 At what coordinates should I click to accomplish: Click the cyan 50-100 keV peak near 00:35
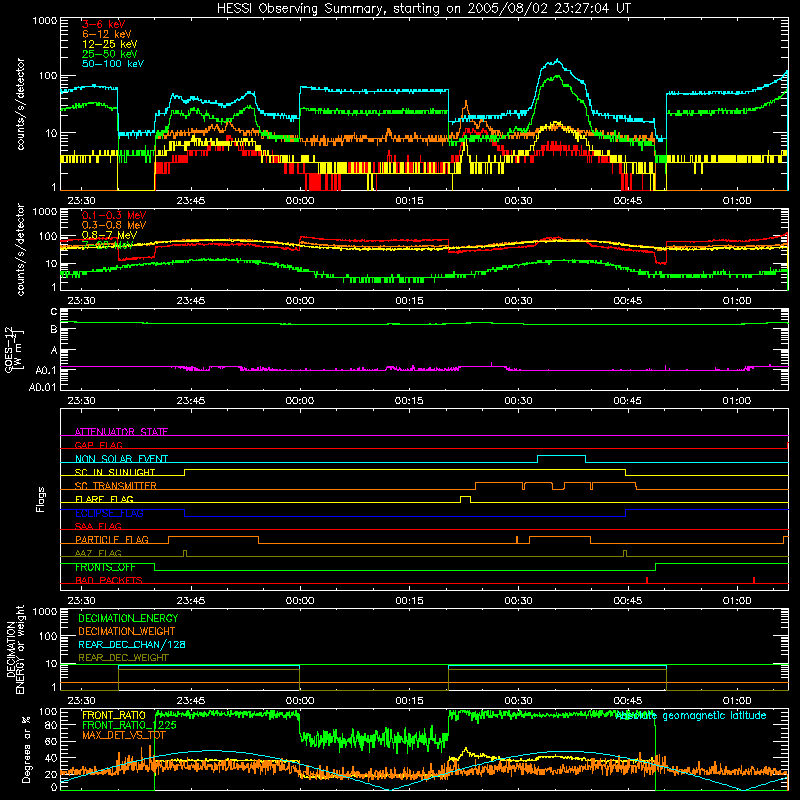point(557,61)
